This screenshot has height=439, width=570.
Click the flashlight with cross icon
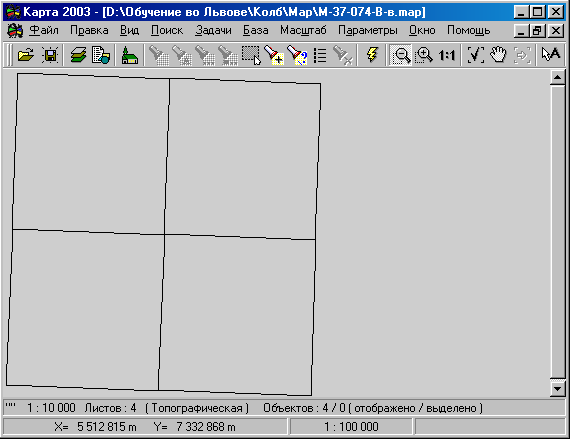(x=342, y=55)
